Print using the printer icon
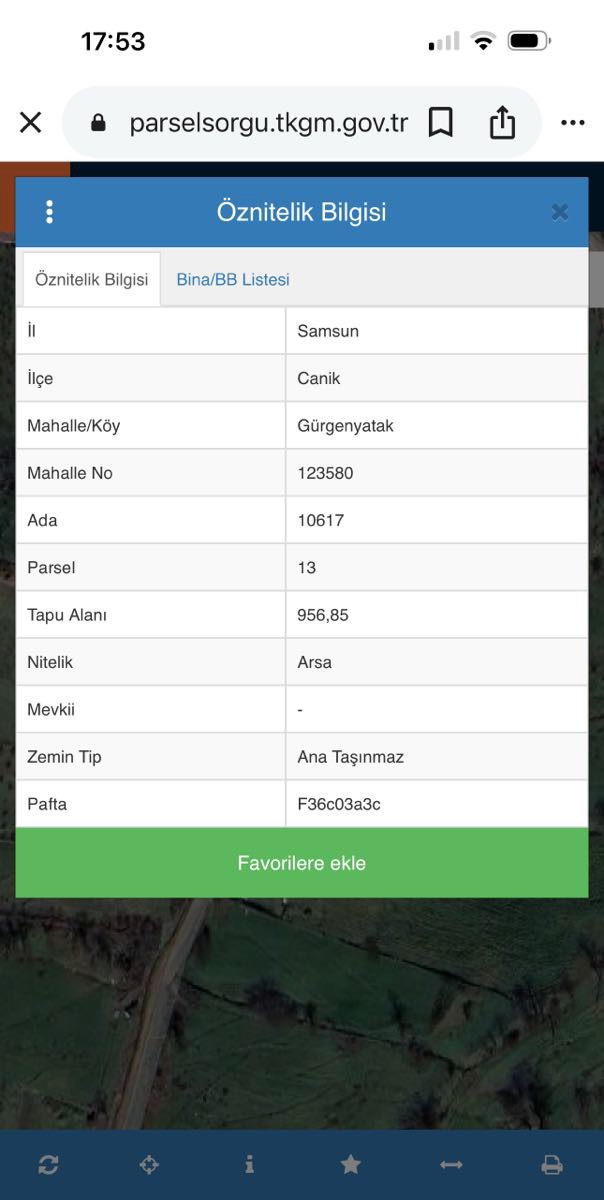604x1200 pixels. [x=552, y=1164]
